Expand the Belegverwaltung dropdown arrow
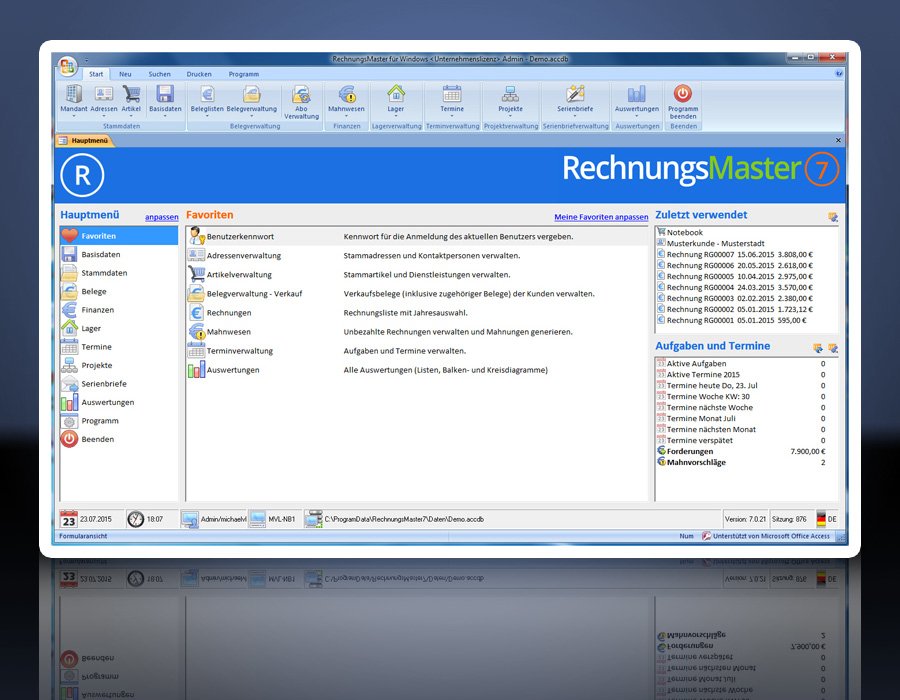 click(x=251, y=116)
